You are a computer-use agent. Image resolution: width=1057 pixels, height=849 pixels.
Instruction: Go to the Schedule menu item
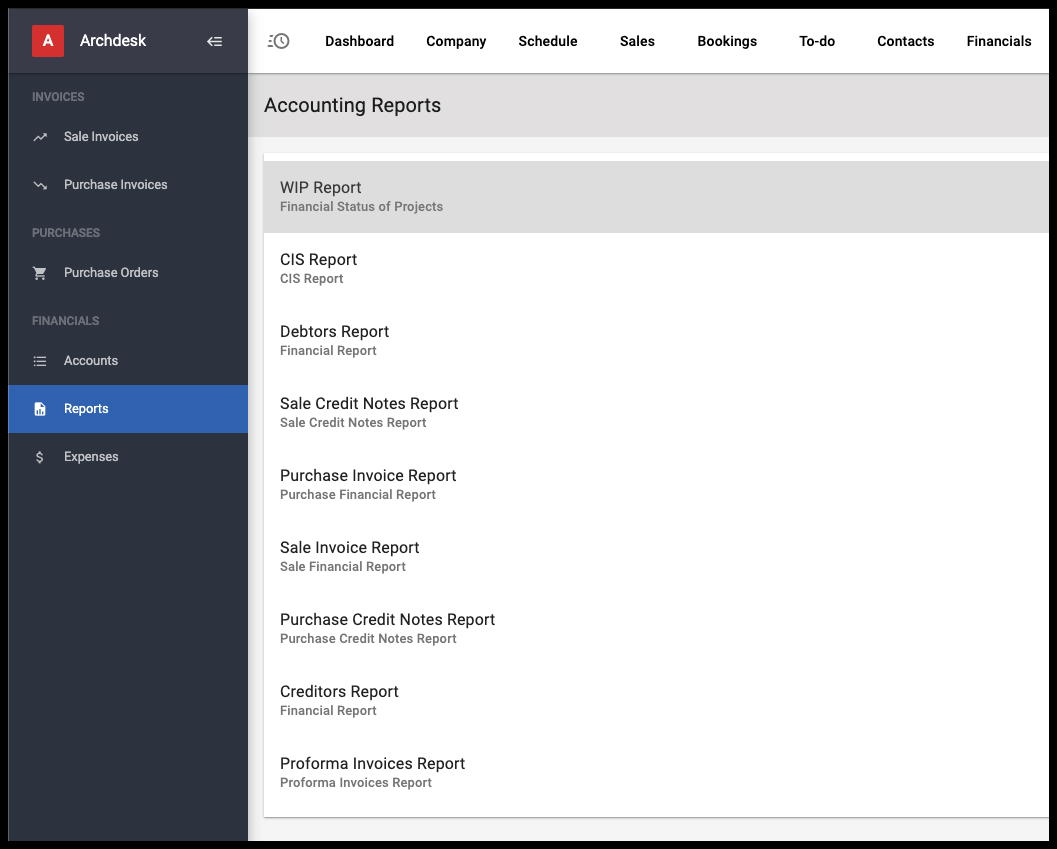point(547,41)
